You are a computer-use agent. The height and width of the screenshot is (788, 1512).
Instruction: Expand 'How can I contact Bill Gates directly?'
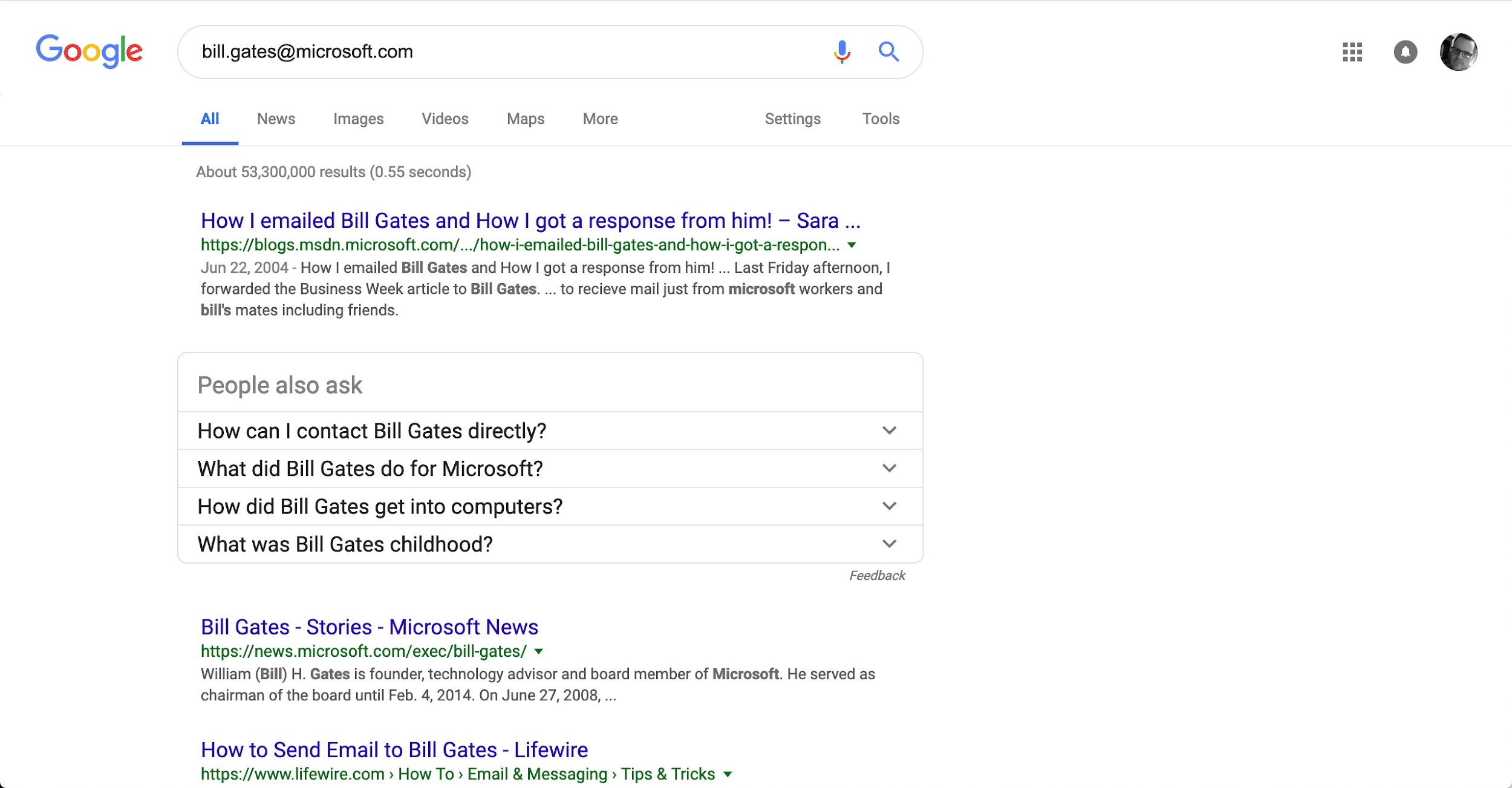[550, 431]
